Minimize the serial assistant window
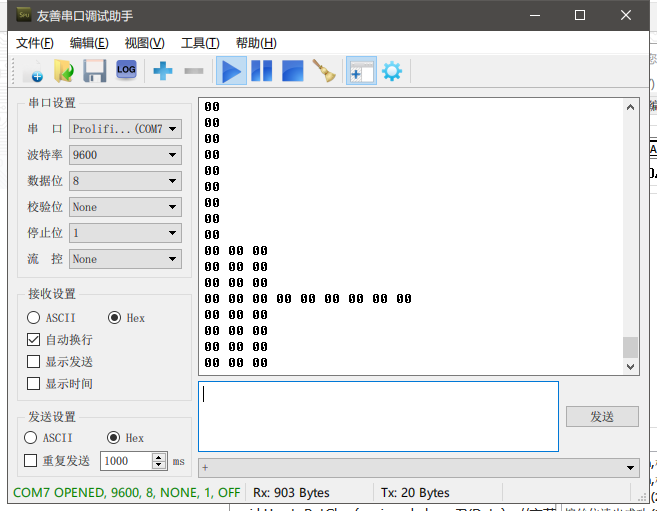Image resolution: width=657 pixels, height=511 pixels. [x=535, y=15]
